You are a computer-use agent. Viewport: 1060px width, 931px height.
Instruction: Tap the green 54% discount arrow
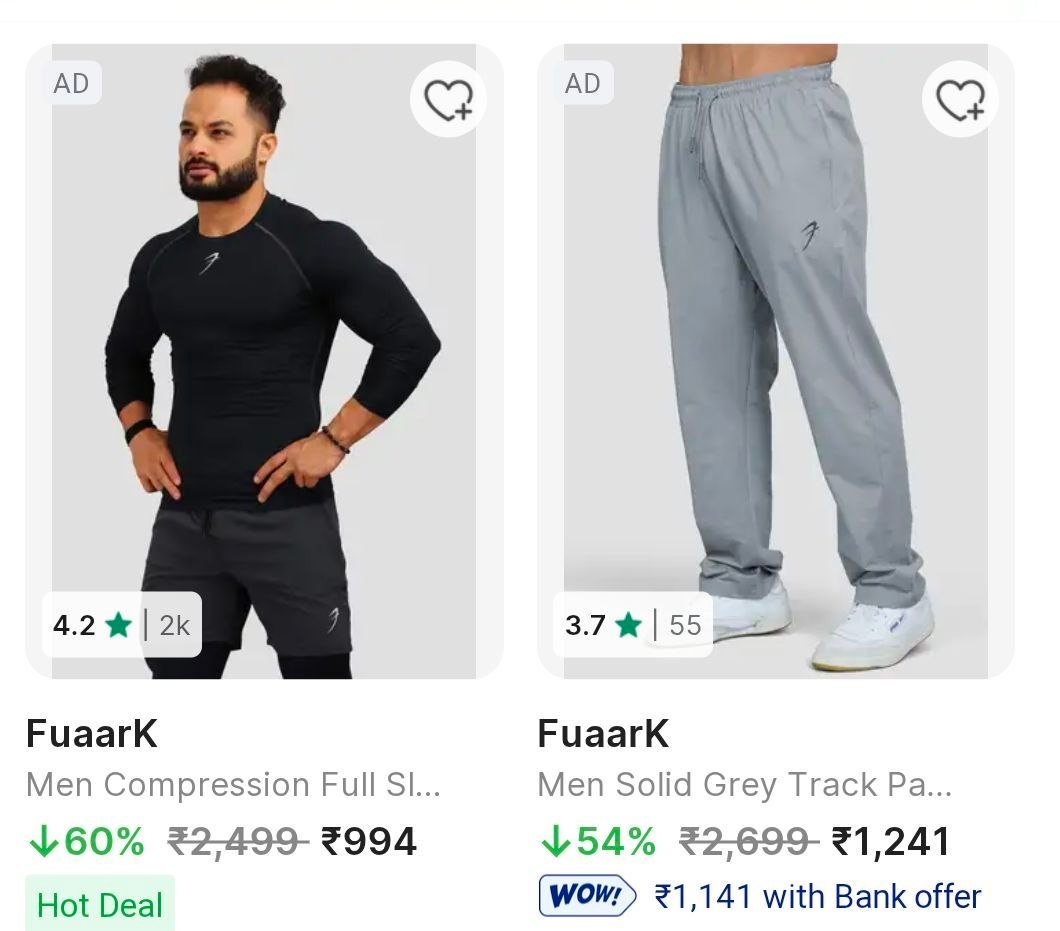[x=555, y=842]
